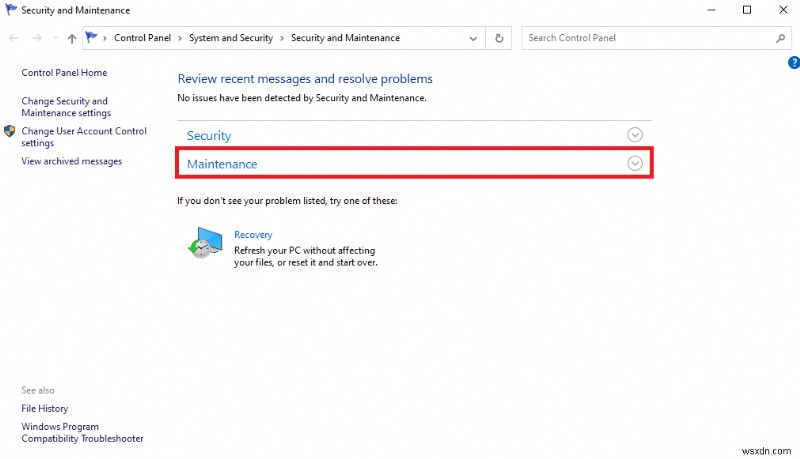Click the window title flag icon
The image size is (800, 459).
(11, 10)
